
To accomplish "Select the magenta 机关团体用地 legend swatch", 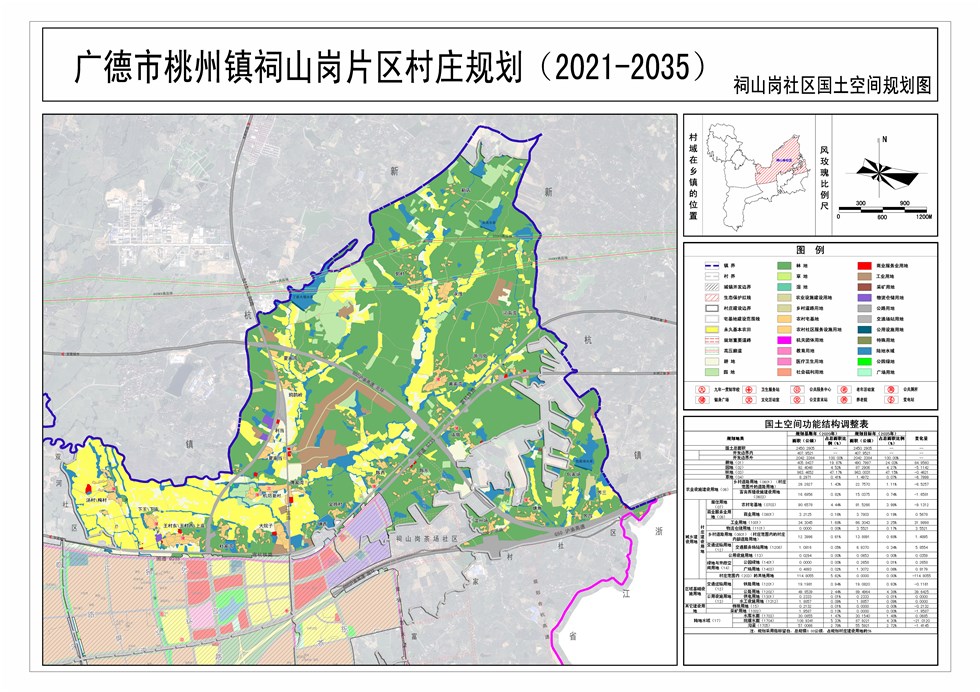I will (784, 340).
